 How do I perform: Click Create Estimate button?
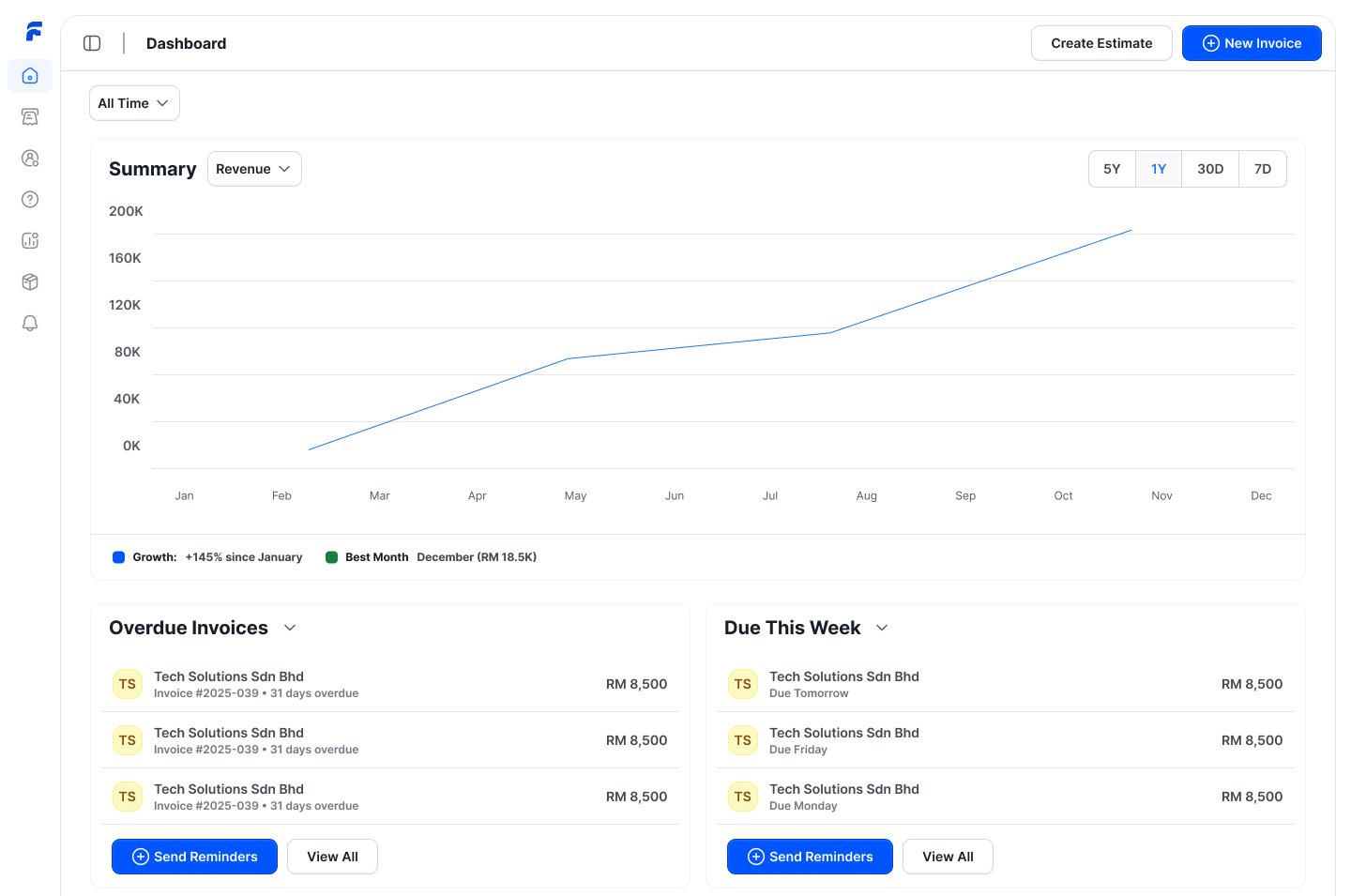coord(1101,43)
